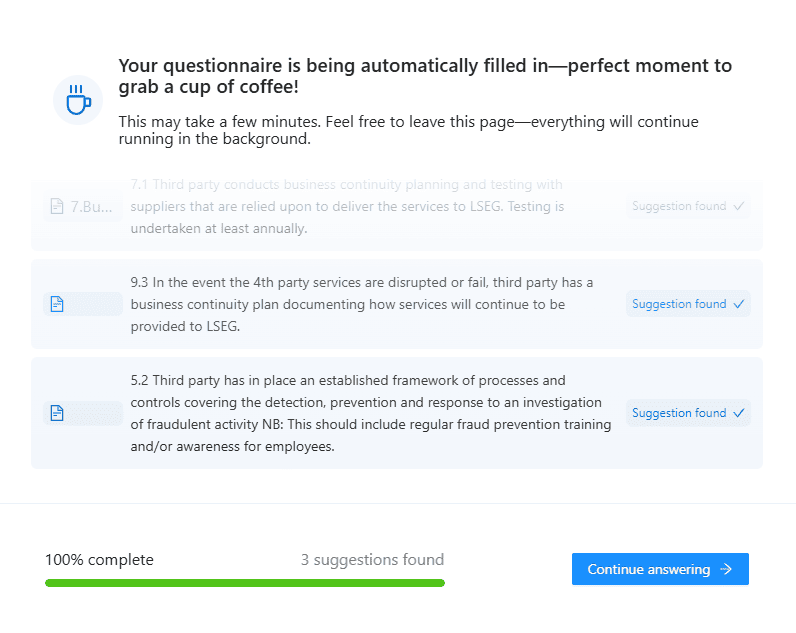Select the 5.2 fraudulent activity question text
The height and width of the screenshot is (633, 796).
[370, 413]
